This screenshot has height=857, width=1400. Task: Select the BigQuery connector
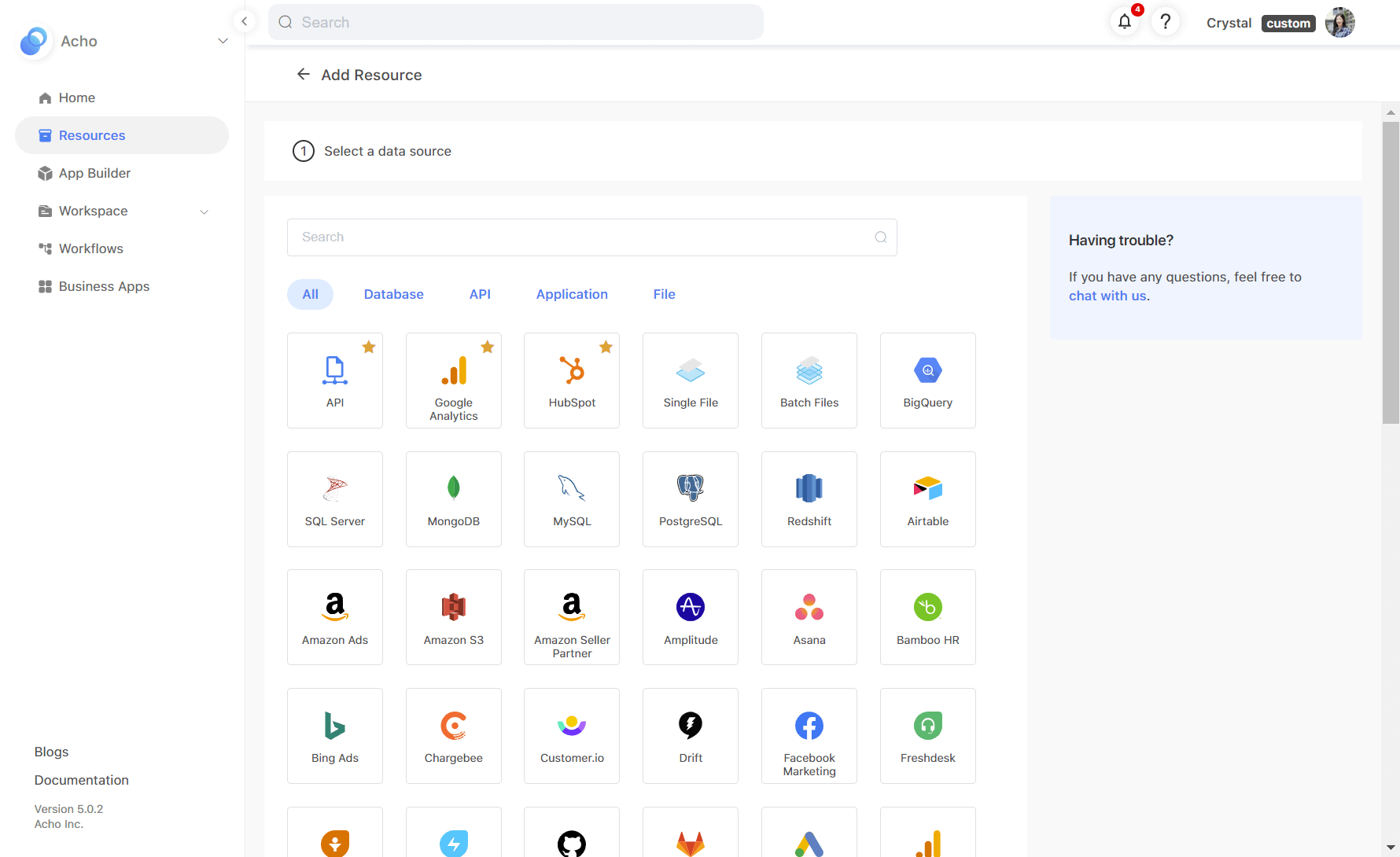coord(928,381)
